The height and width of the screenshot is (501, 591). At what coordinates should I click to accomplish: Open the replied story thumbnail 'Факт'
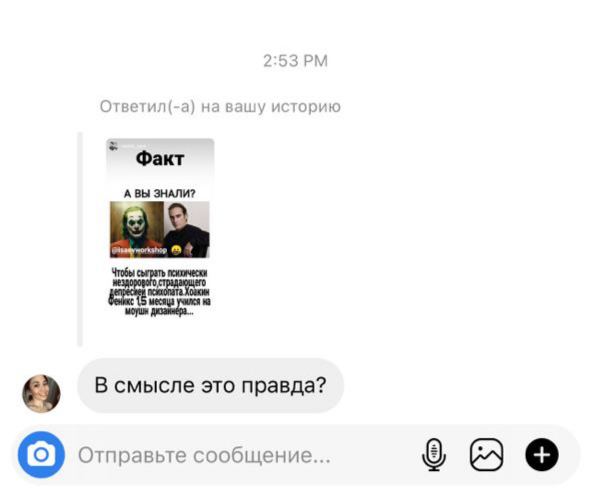[160, 230]
